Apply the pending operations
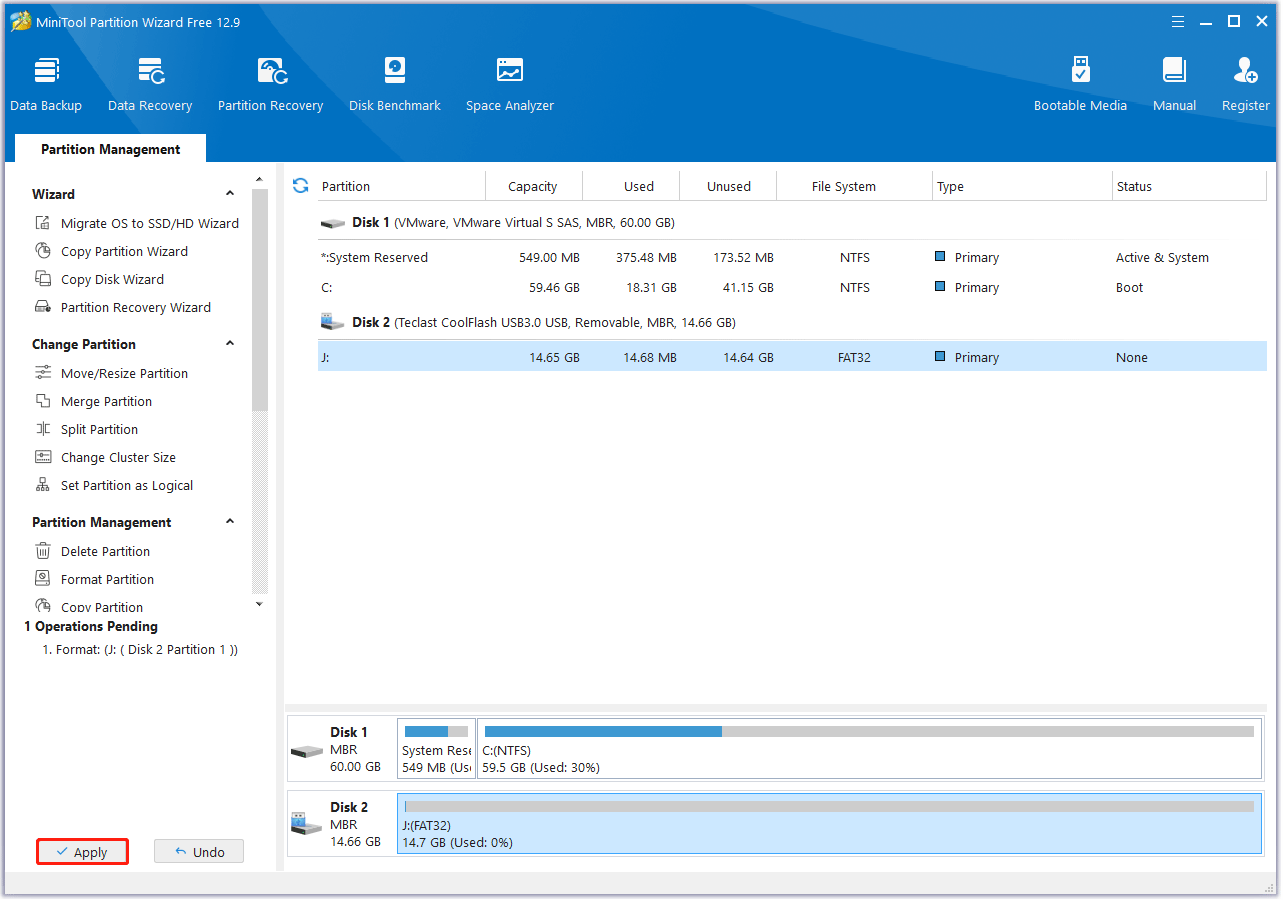The image size is (1283, 900). tap(83, 852)
